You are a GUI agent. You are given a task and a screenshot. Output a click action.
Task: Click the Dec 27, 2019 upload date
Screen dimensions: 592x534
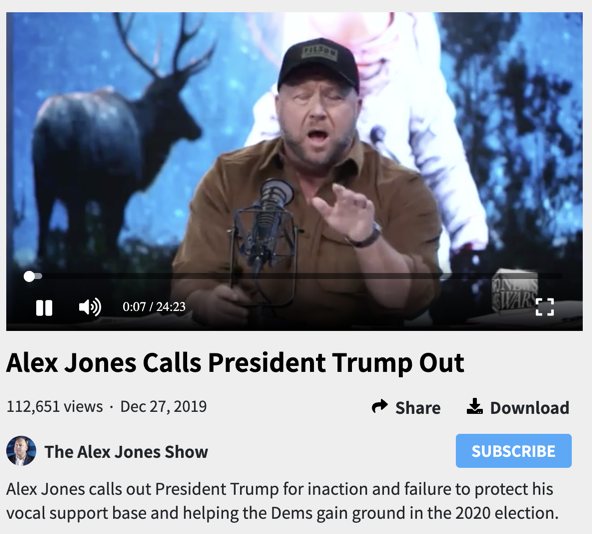(x=163, y=407)
